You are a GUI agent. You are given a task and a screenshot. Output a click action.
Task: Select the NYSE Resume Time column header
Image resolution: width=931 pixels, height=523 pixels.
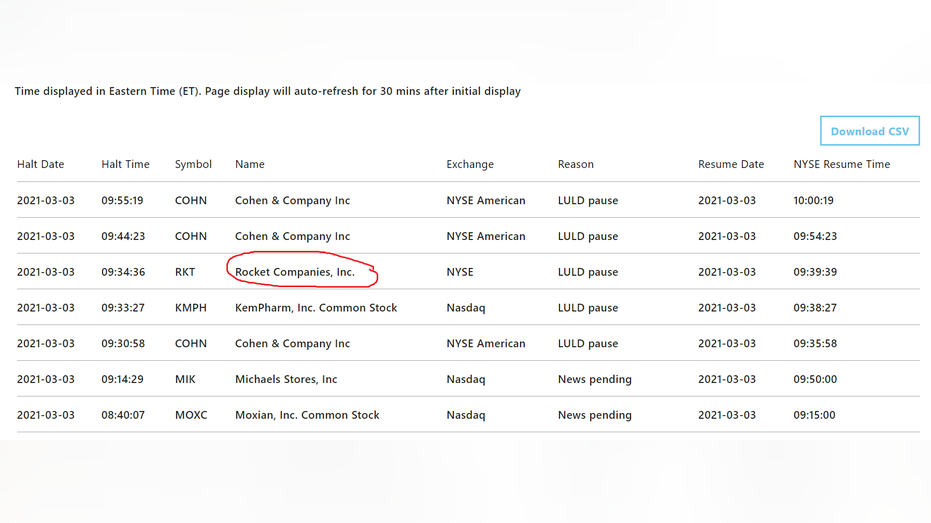(x=841, y=164)
